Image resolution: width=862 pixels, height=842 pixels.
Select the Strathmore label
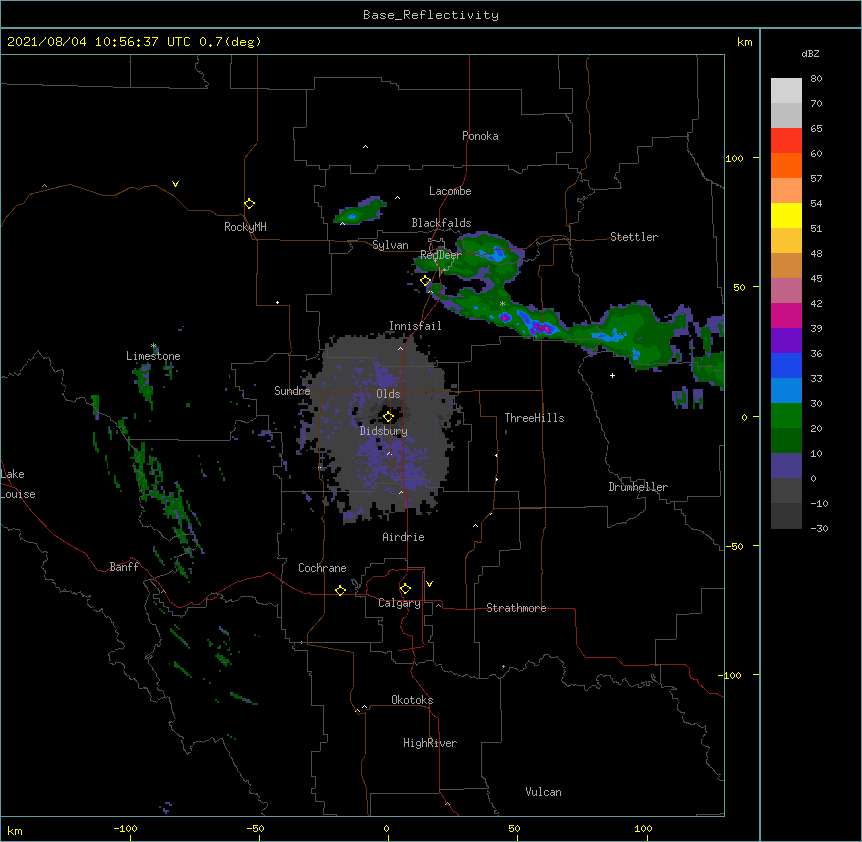coord(516,608)
